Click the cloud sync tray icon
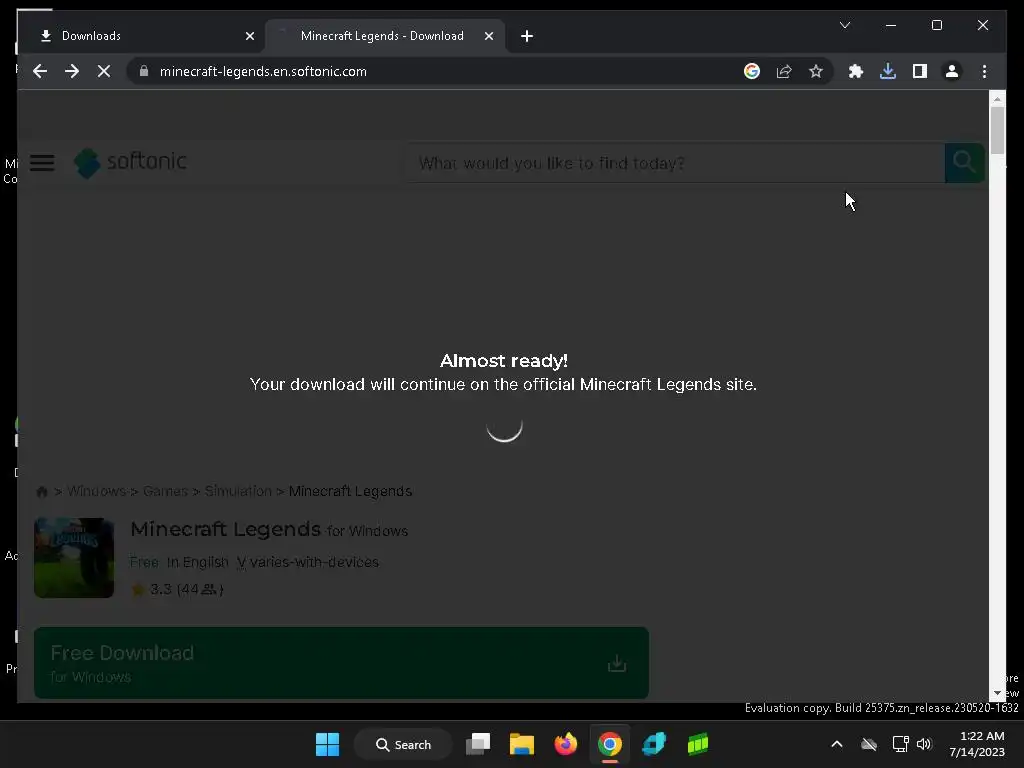Image resolution: width=1024 pixels, height=768 pixels. point(869,744)
